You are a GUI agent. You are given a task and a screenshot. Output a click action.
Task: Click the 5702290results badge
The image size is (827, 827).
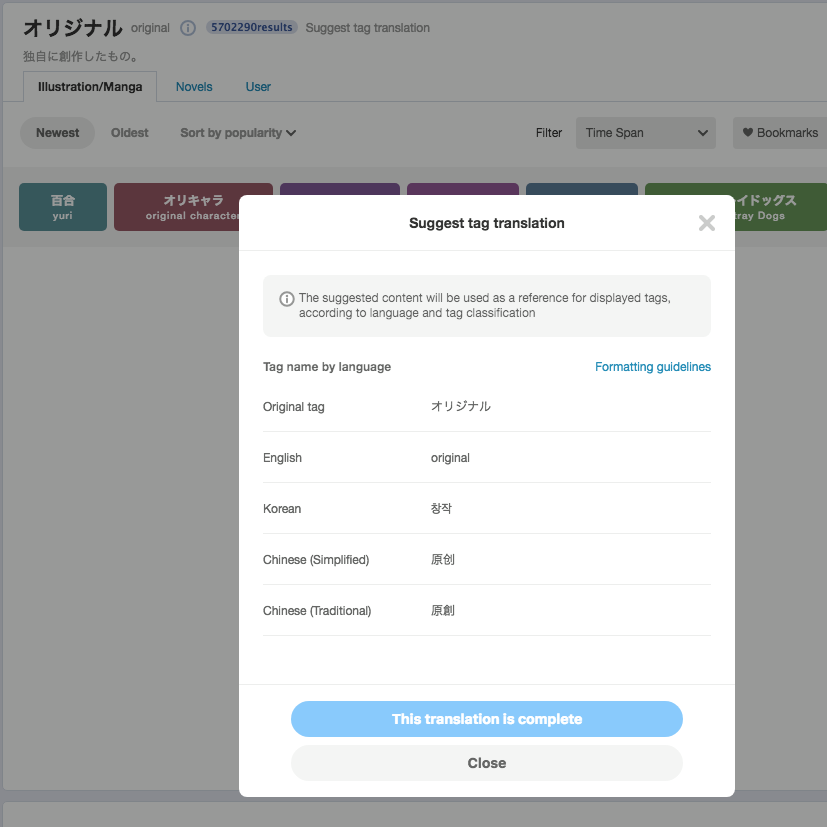pos(252,27)
